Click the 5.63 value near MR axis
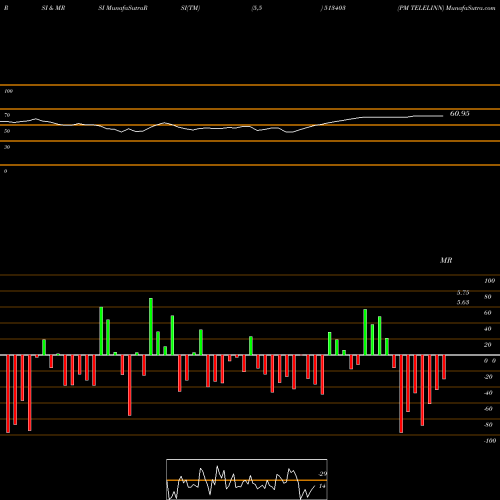 [463, 302]
